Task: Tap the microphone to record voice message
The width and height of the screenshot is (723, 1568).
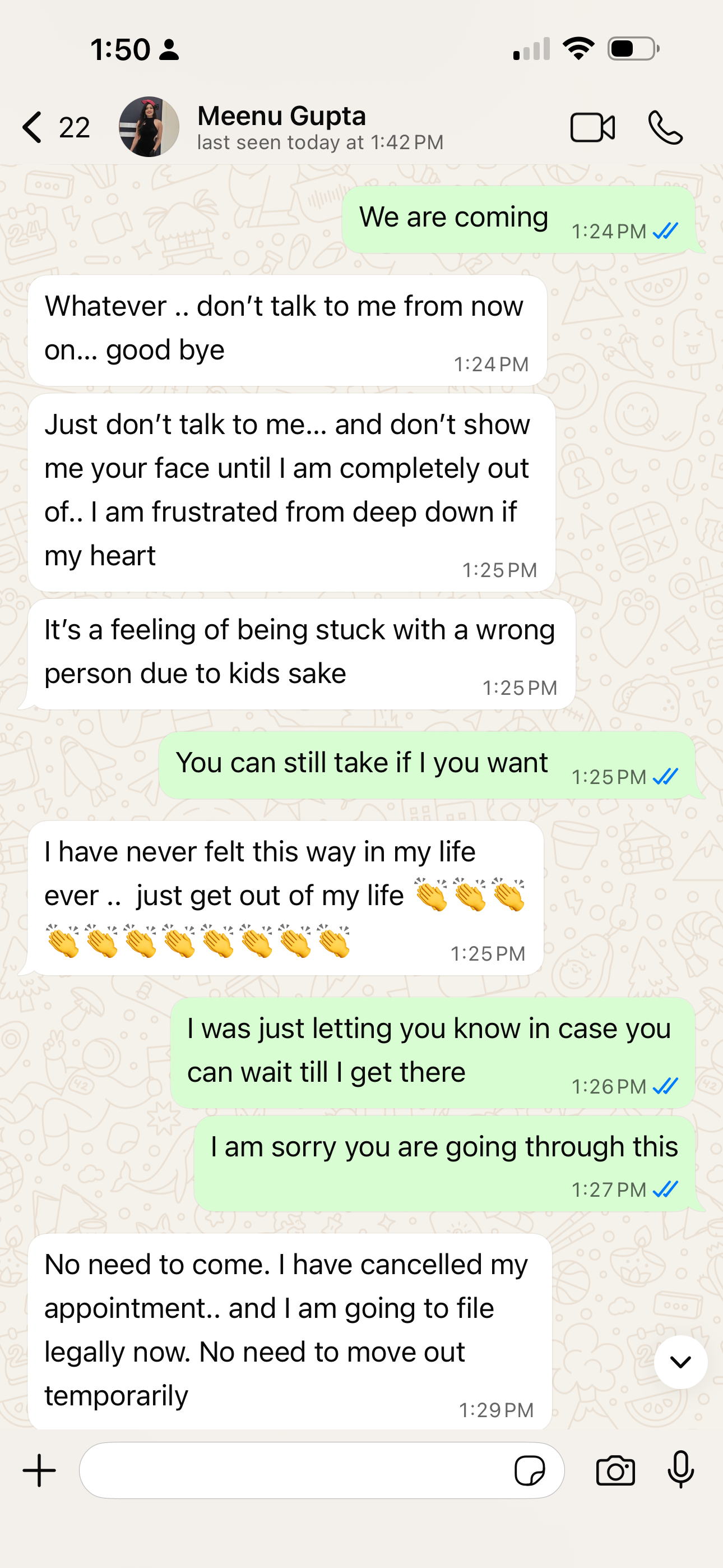Action: 680,1469
